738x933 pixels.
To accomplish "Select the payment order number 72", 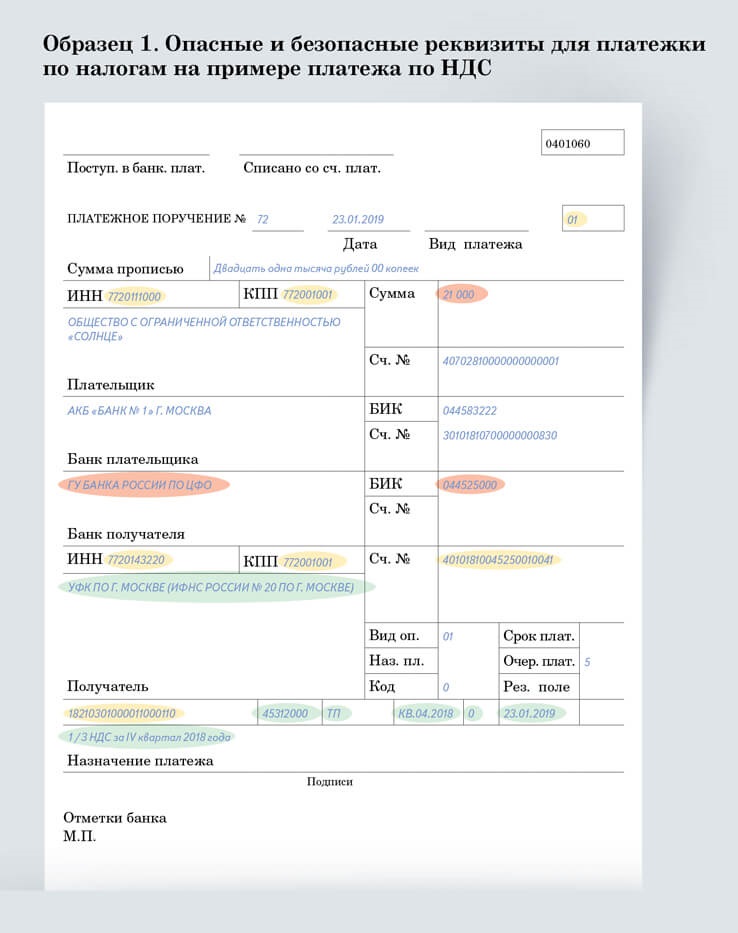I will click(263, 220).
